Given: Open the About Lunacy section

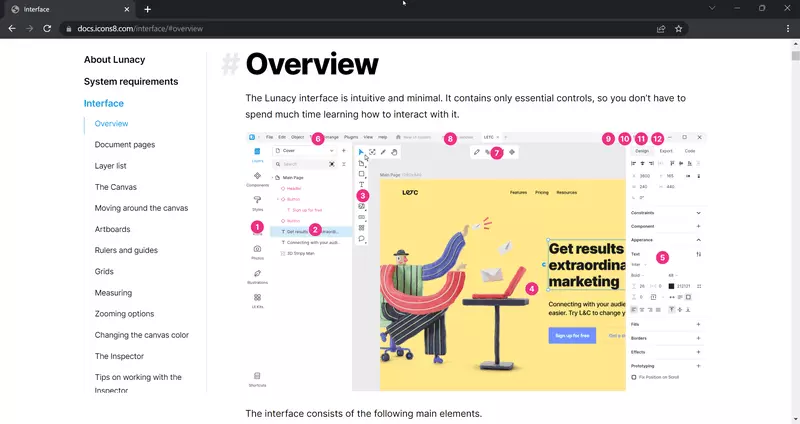Looking at the screenshot, I should (114, 60).
